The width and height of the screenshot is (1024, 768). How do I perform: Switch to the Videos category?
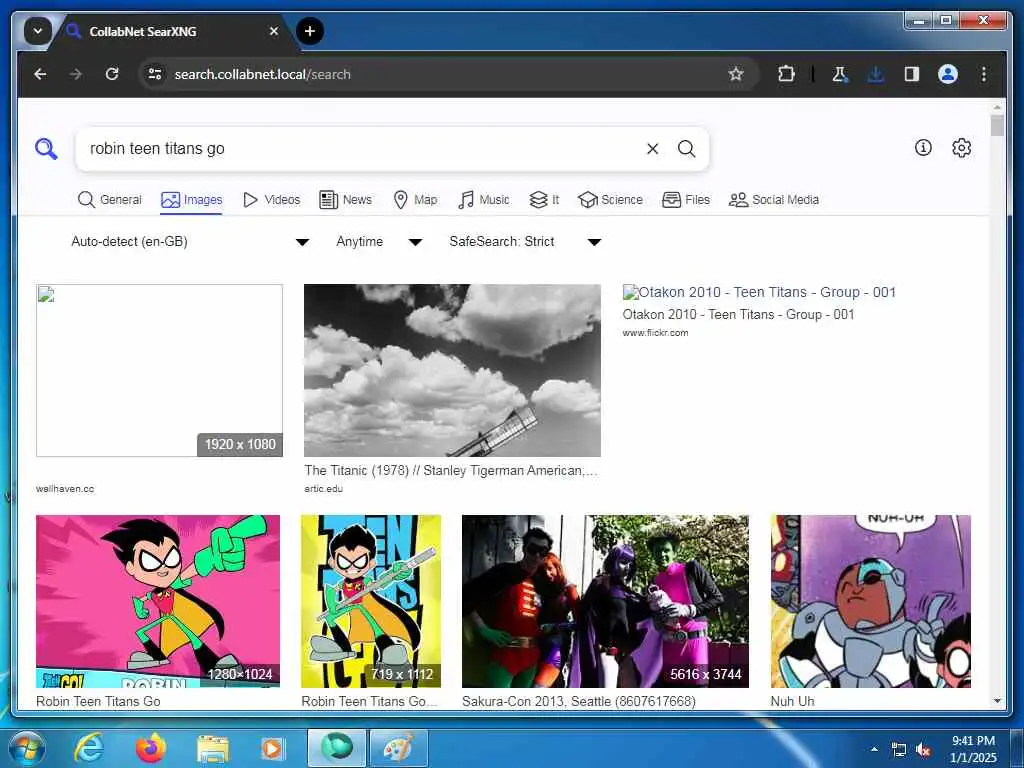[x=272, y=200]
